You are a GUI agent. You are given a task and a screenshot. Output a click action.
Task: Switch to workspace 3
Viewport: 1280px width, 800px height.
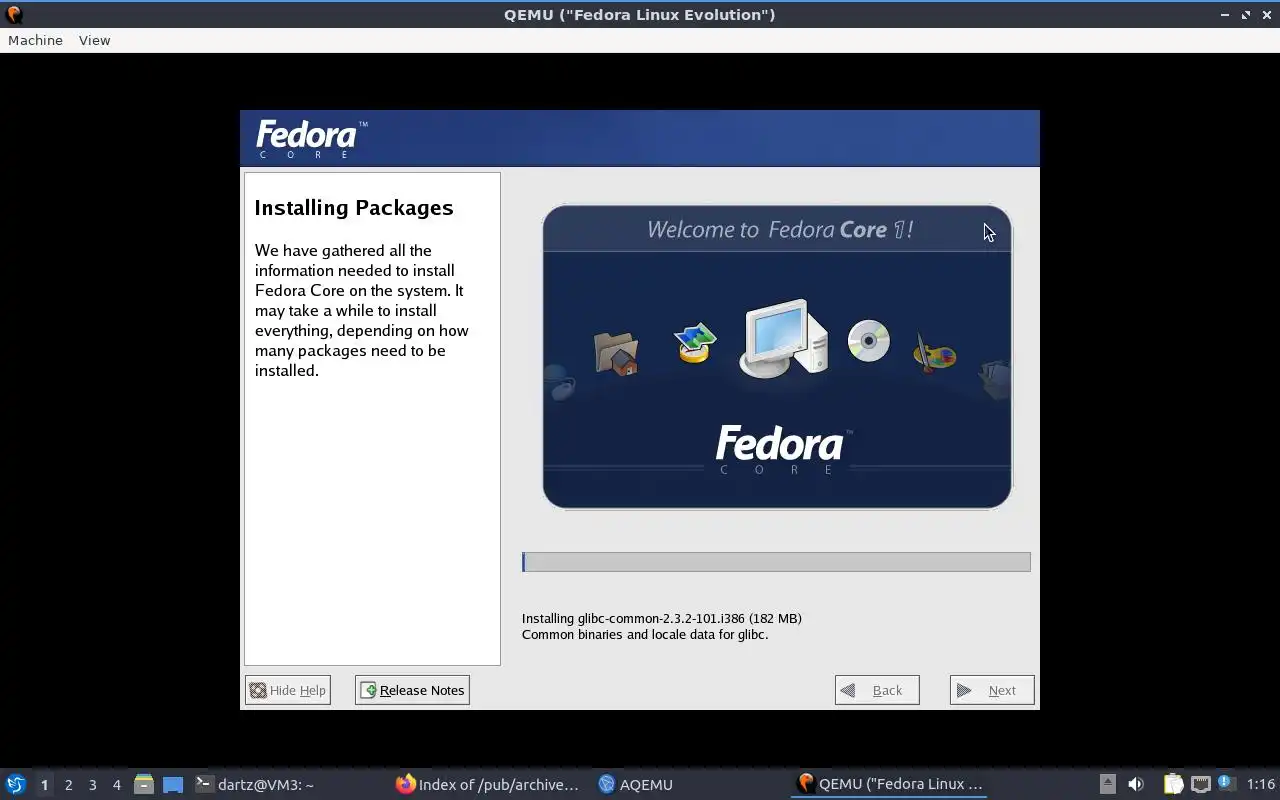coord(92,785)
